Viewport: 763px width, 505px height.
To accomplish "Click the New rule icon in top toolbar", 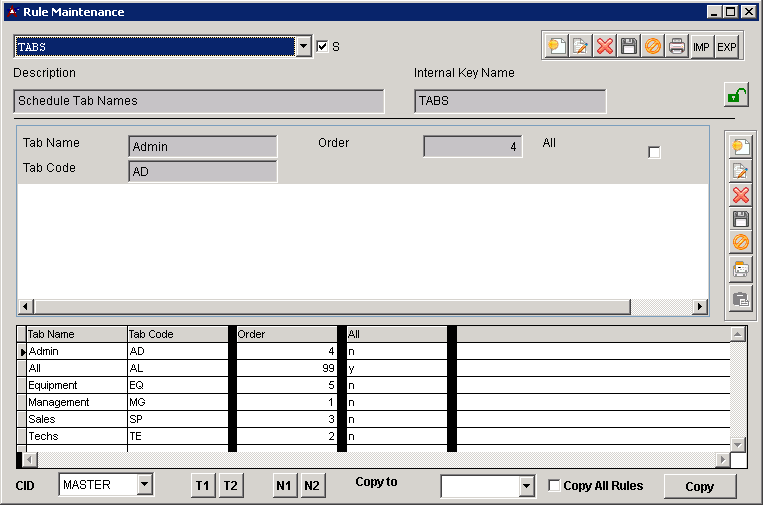I will pyautogui.click(x=557, y=47).
